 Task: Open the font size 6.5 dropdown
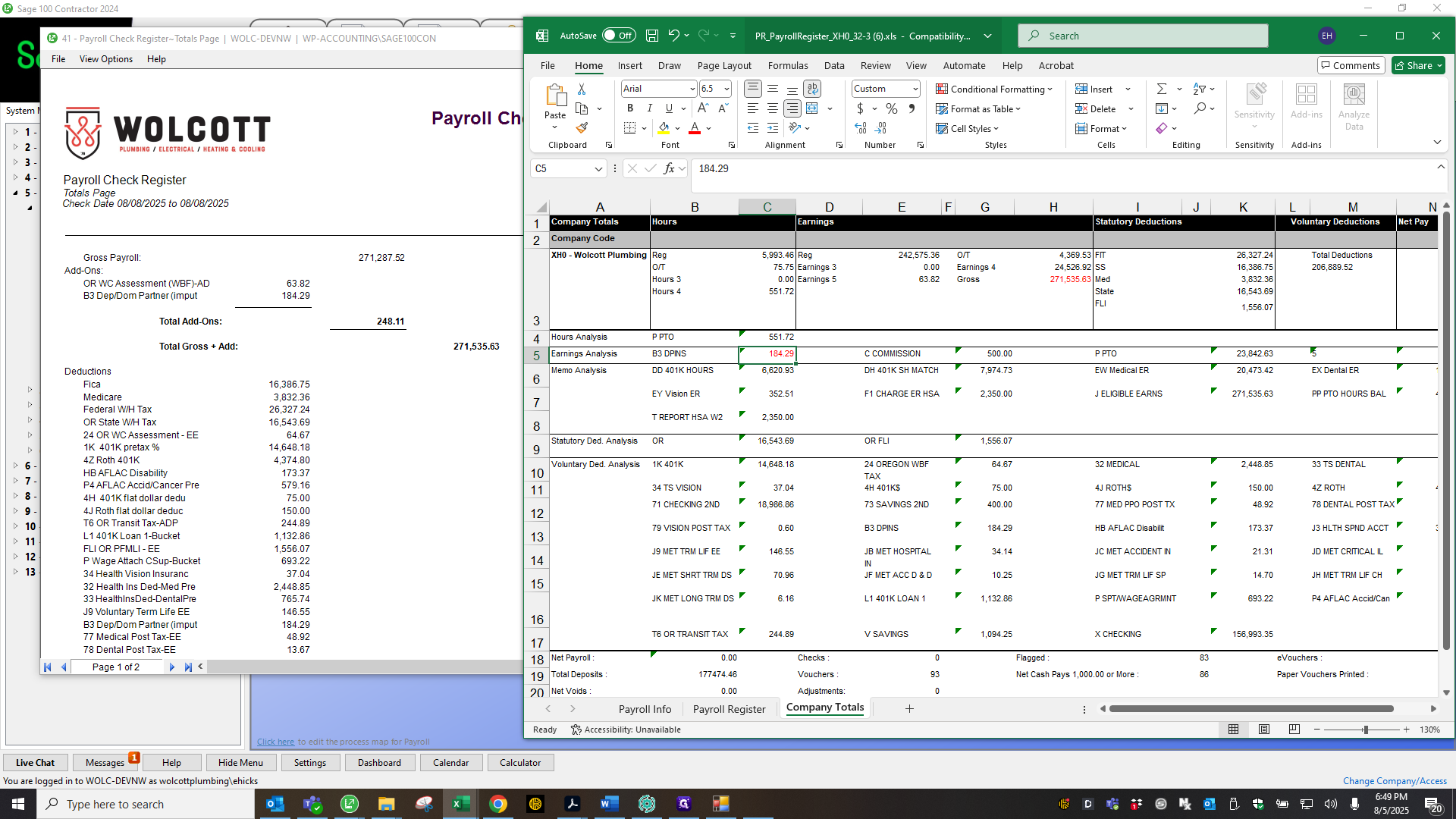tap(726, 89)
